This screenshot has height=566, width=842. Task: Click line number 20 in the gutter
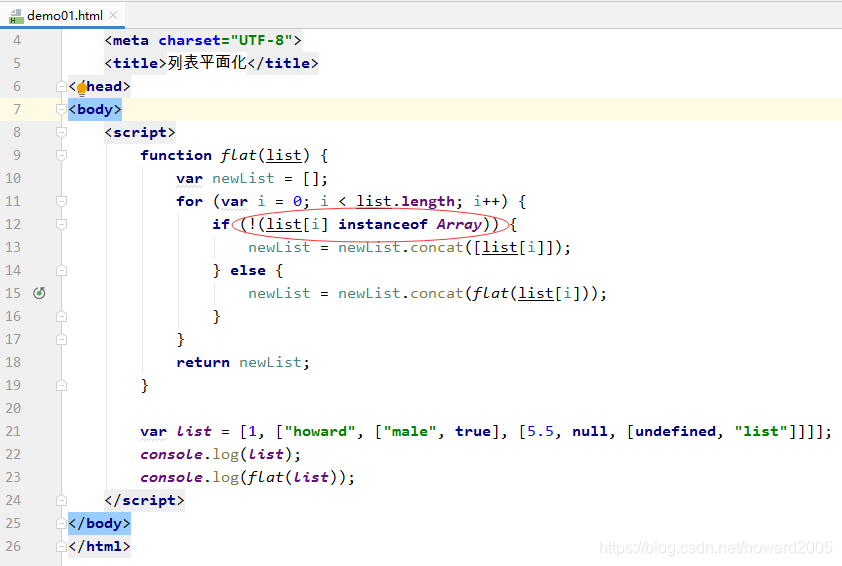(x=13, y=408)
